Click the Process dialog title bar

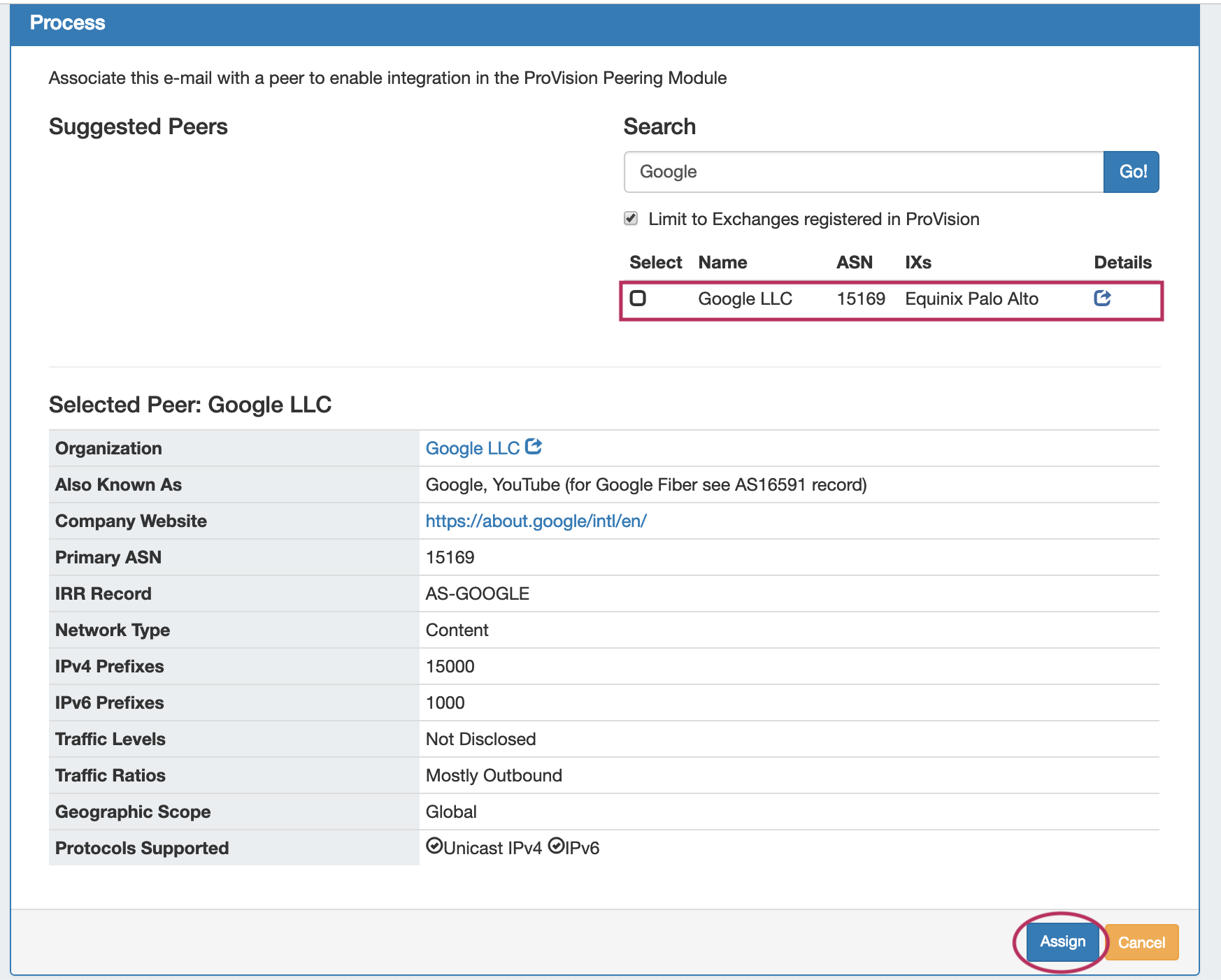pyautogui.click(x=604, y=23)
